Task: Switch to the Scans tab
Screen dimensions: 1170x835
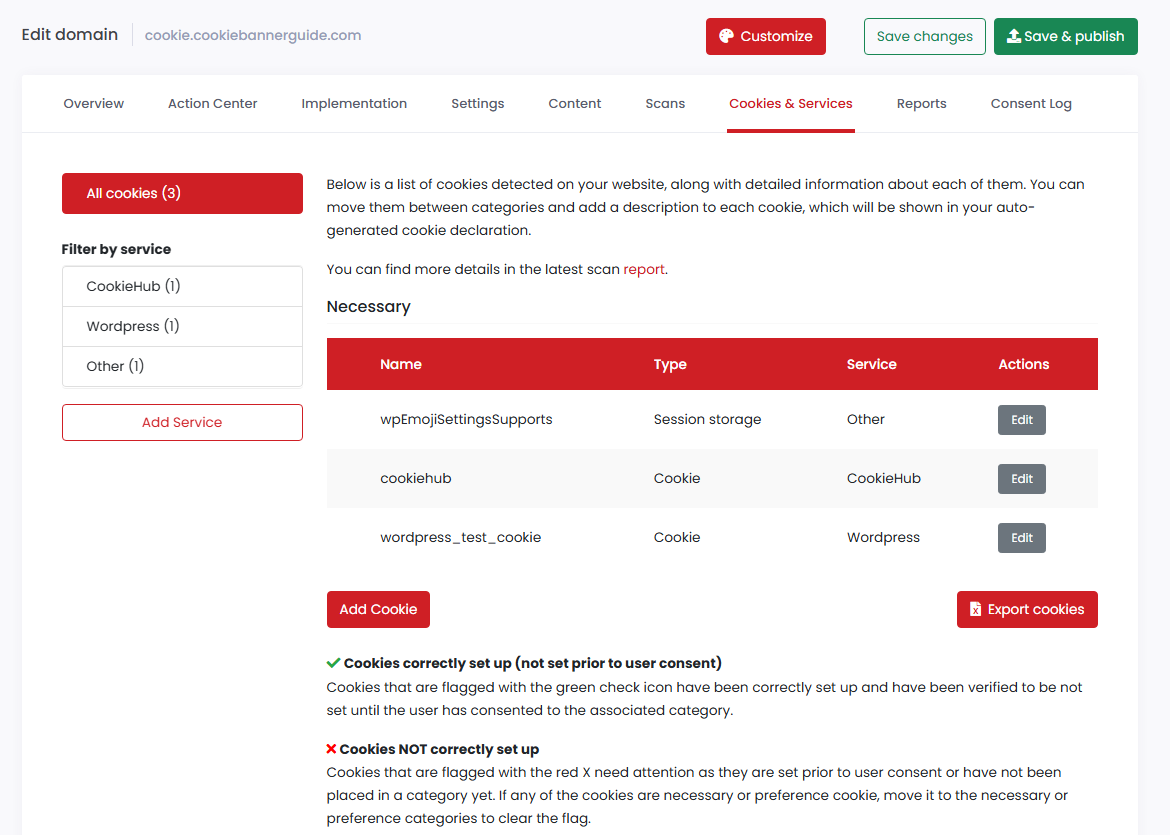Action: 665,104
